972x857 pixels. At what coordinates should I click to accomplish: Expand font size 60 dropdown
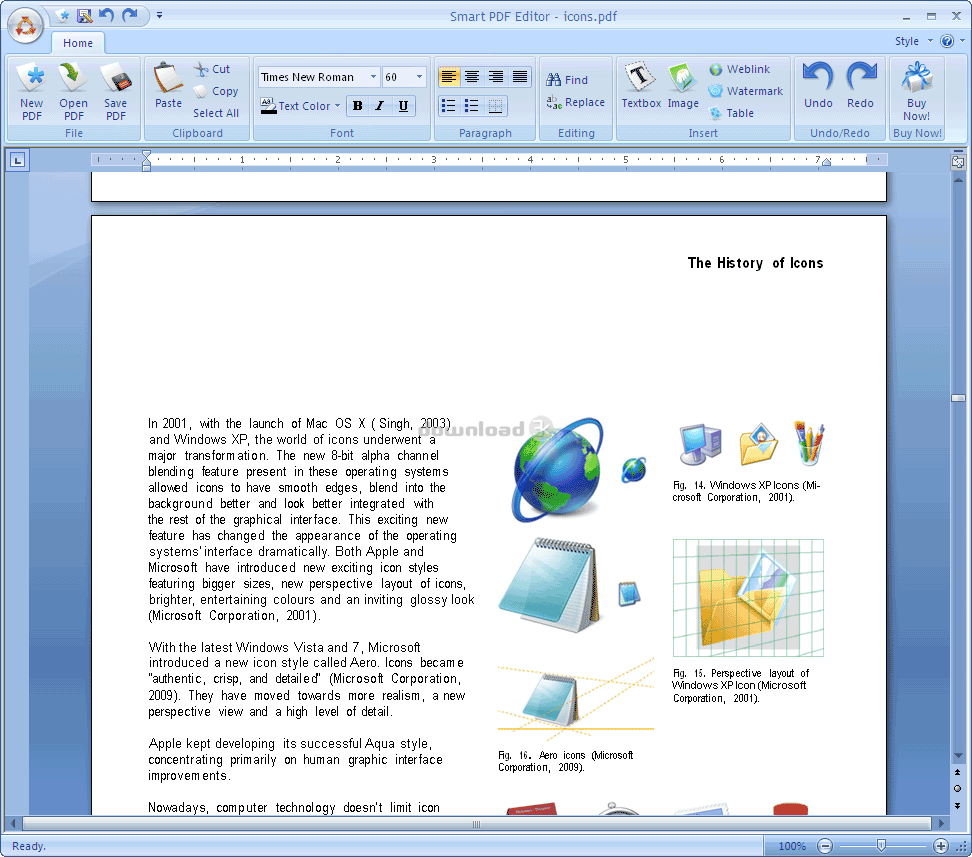pyautogui.click(x=420, y=77)
